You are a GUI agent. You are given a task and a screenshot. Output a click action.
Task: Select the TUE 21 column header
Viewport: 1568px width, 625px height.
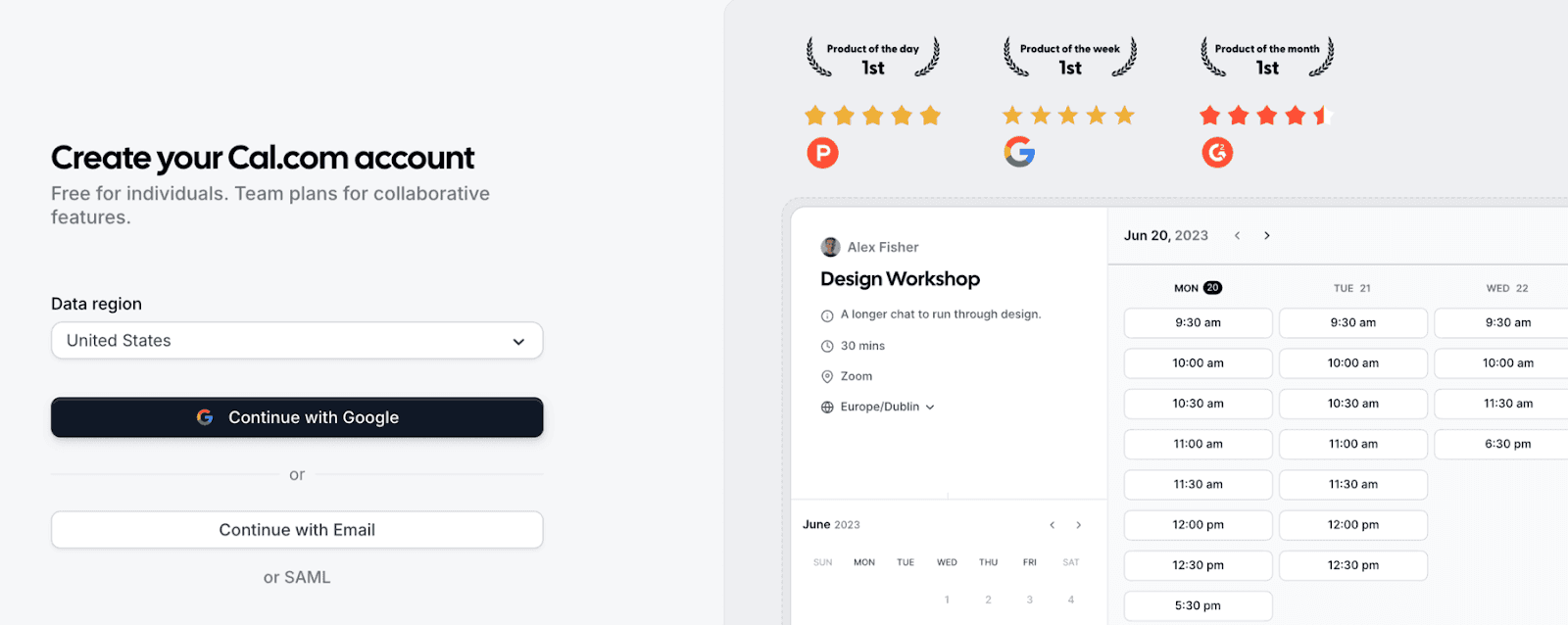1352,288
